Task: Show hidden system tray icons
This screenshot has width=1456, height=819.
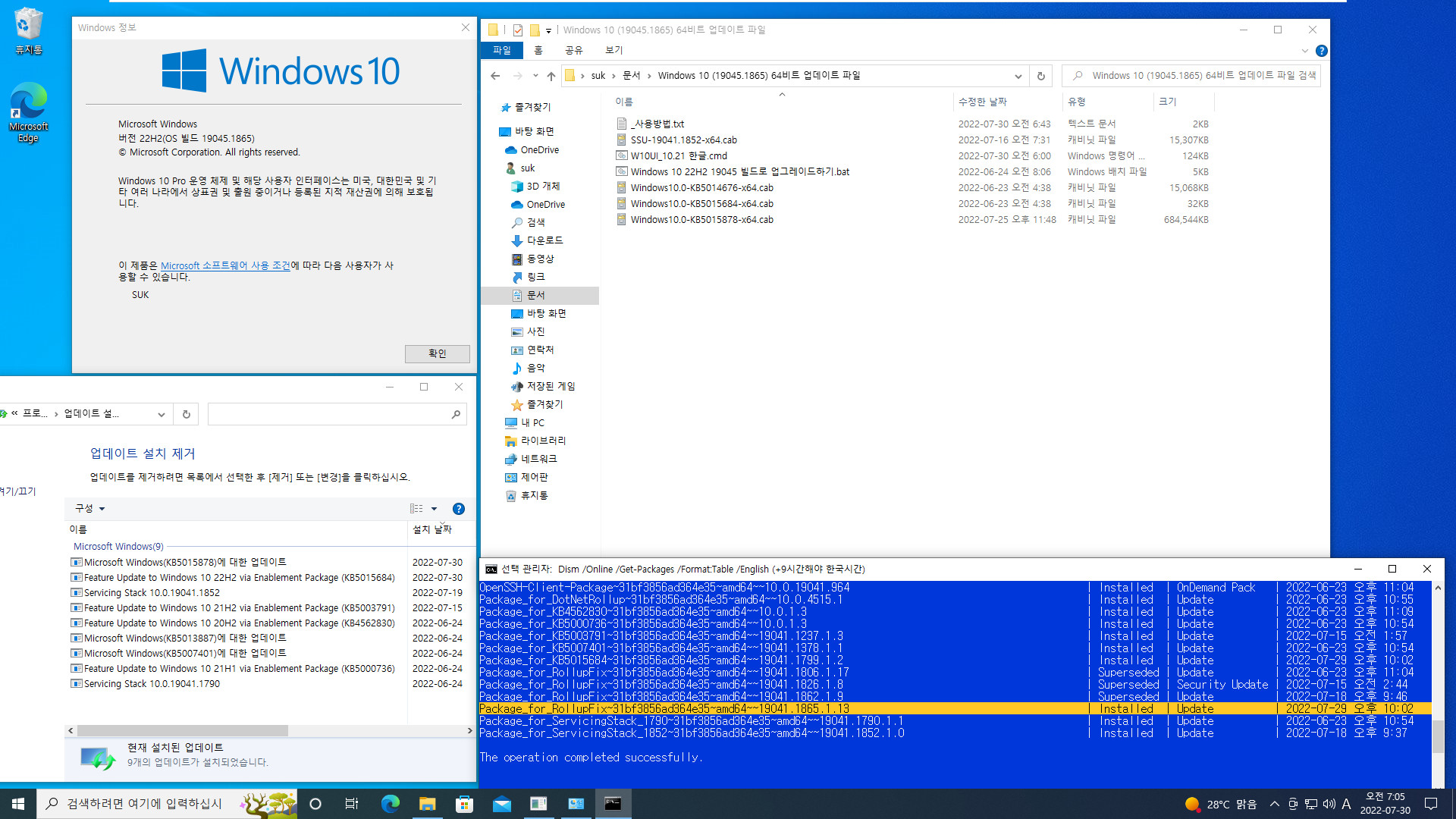Action: click(1274, 804)
